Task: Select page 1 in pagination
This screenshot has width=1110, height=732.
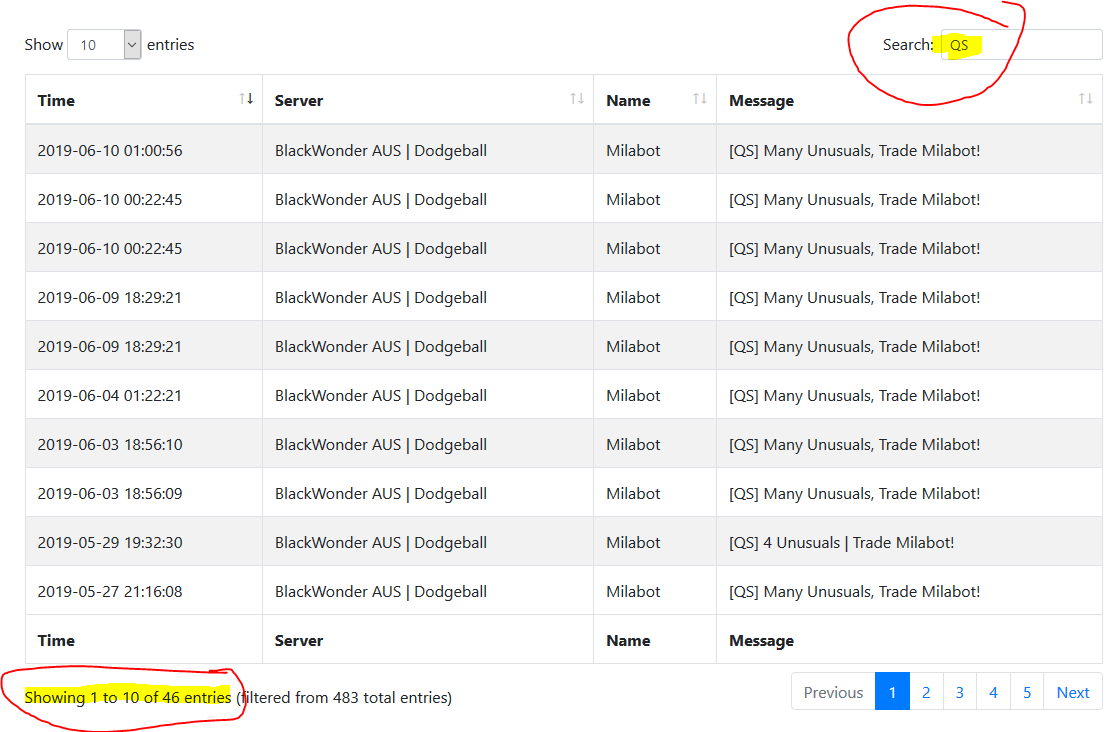Action: [892, 692]
